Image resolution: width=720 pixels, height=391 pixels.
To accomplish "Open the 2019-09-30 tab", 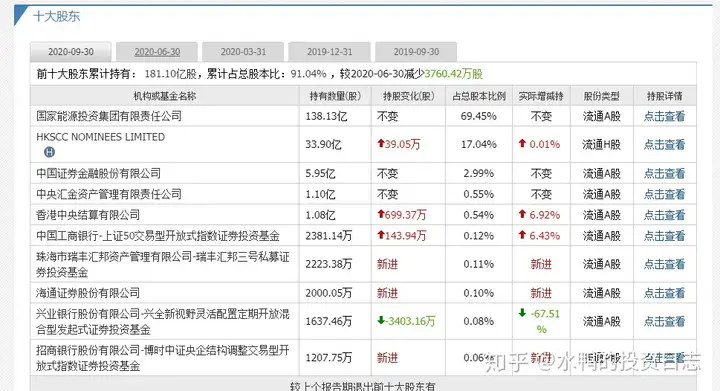I will click(x=416, y=52).
